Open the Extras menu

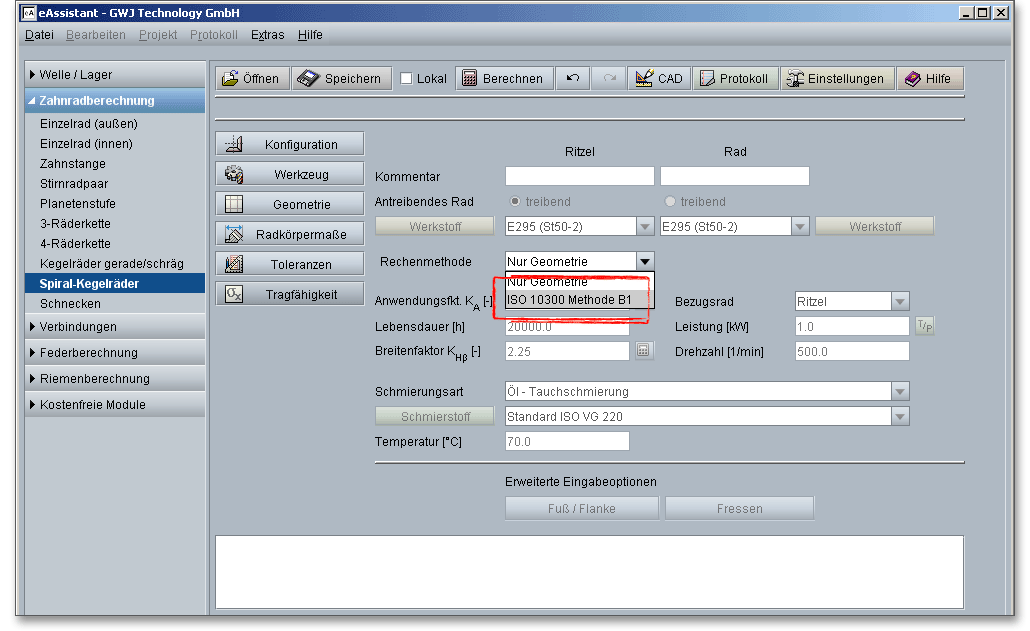click(x=267, y=35)
